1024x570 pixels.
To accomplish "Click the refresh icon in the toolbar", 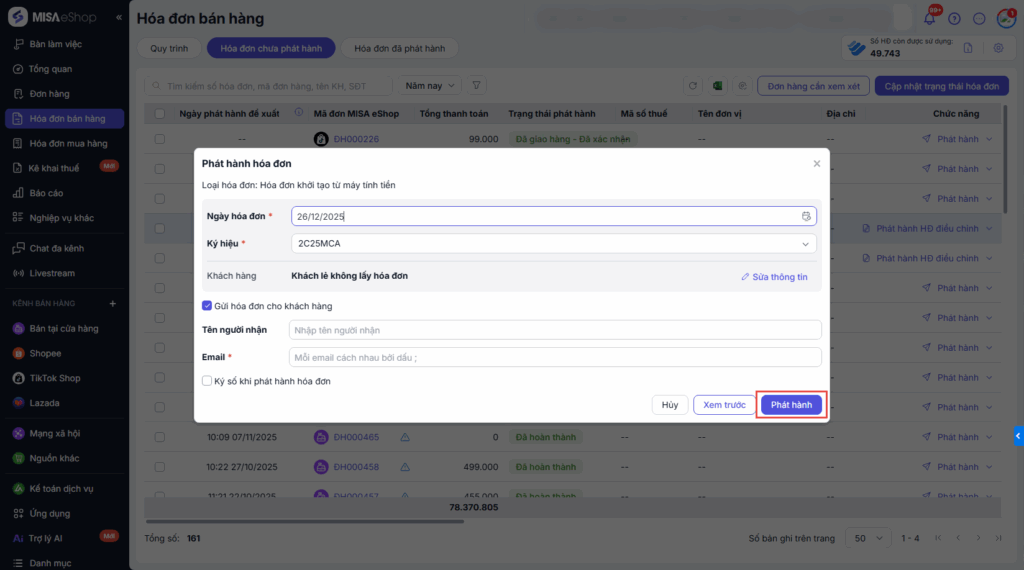I will point(692,86).
